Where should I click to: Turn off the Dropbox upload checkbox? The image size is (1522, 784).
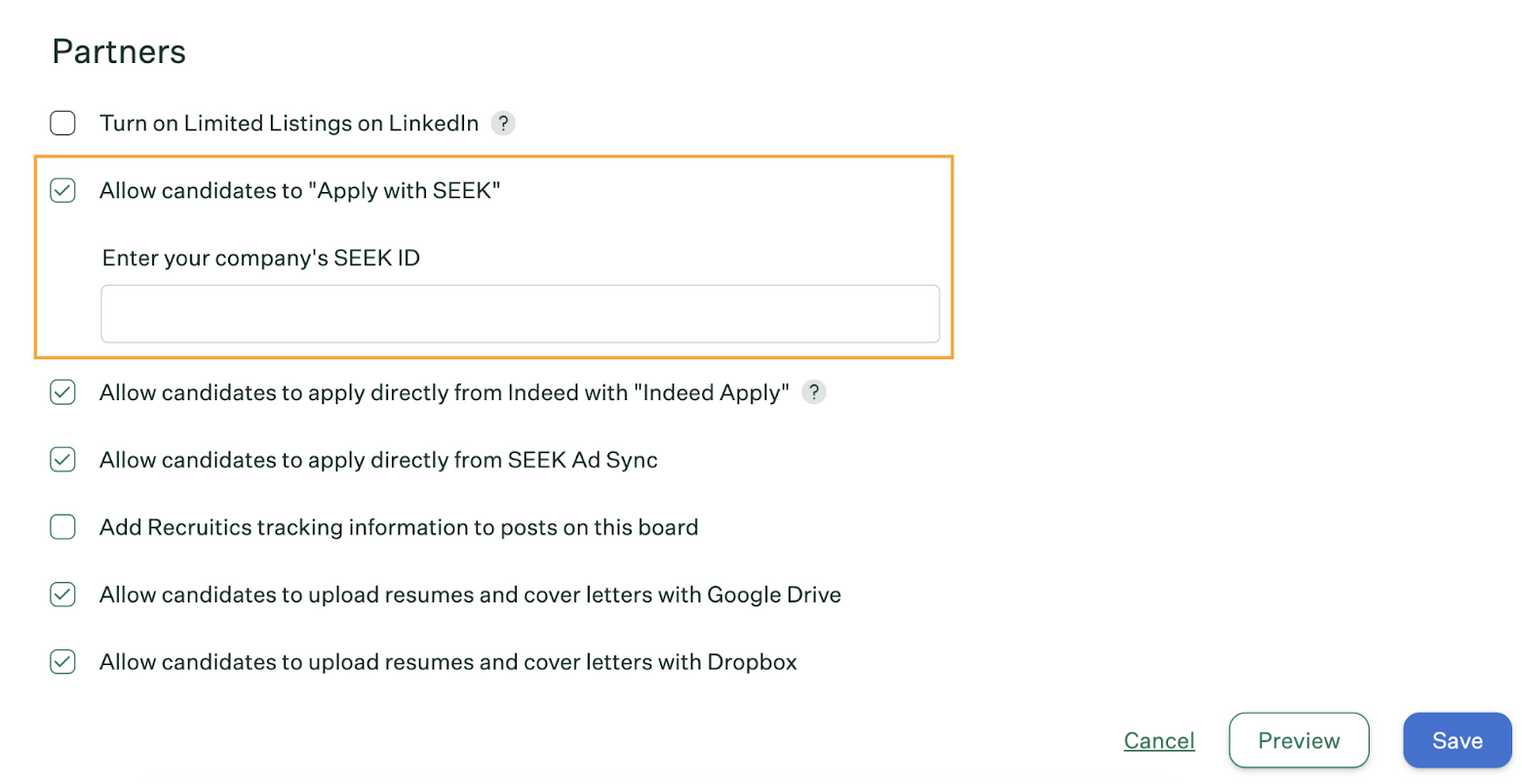(63, 662)
